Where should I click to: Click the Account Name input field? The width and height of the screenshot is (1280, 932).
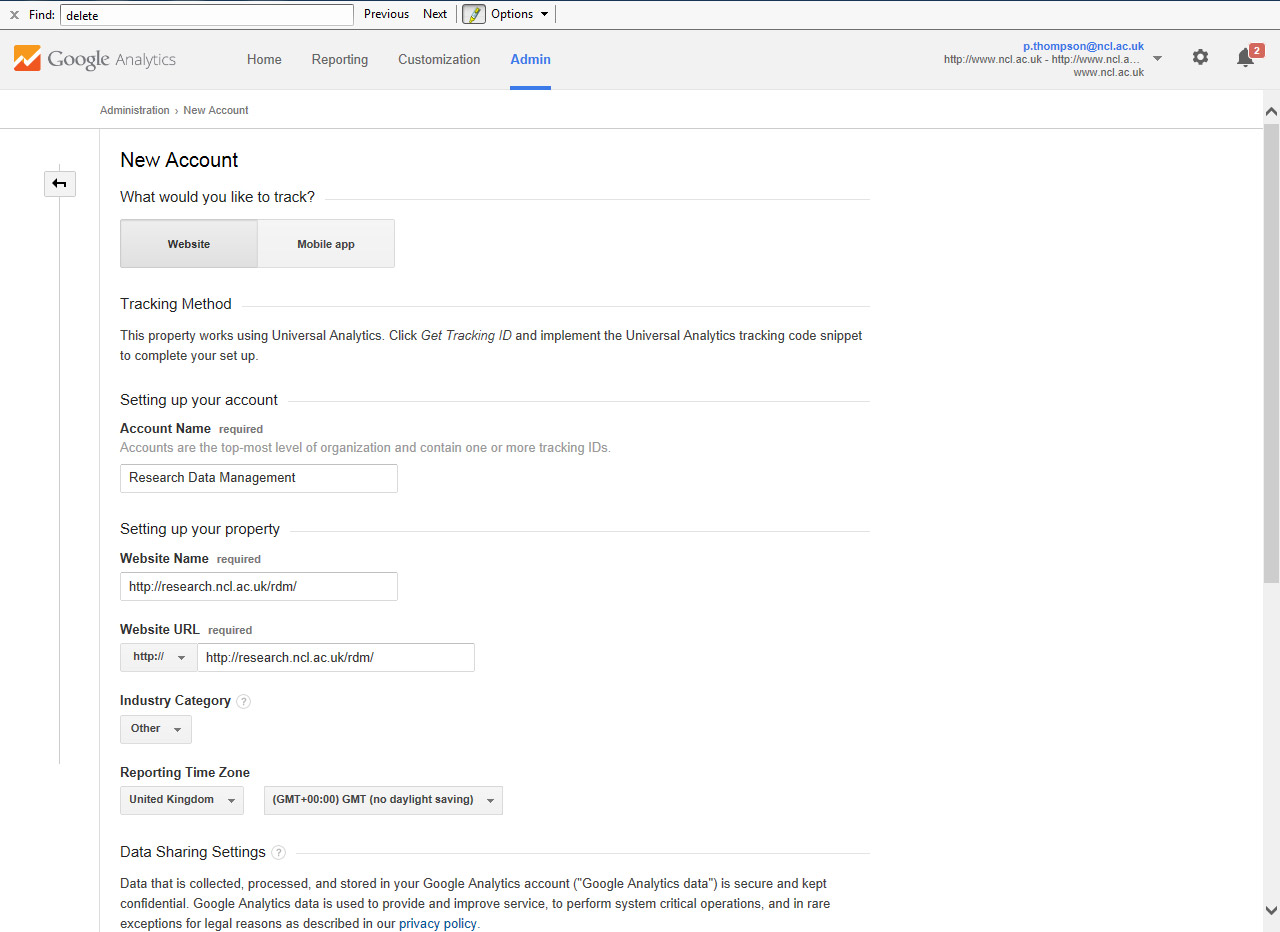[259, 478]
